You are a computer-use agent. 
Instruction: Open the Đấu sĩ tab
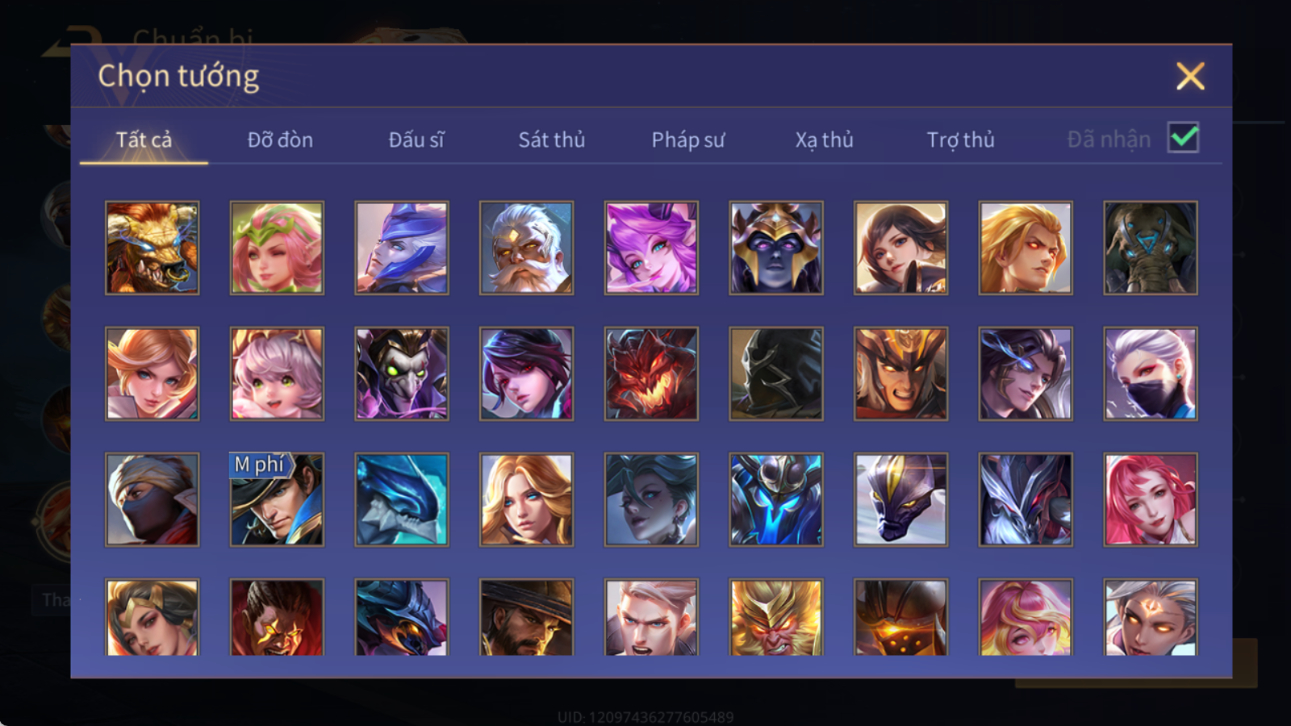point(416,140)
